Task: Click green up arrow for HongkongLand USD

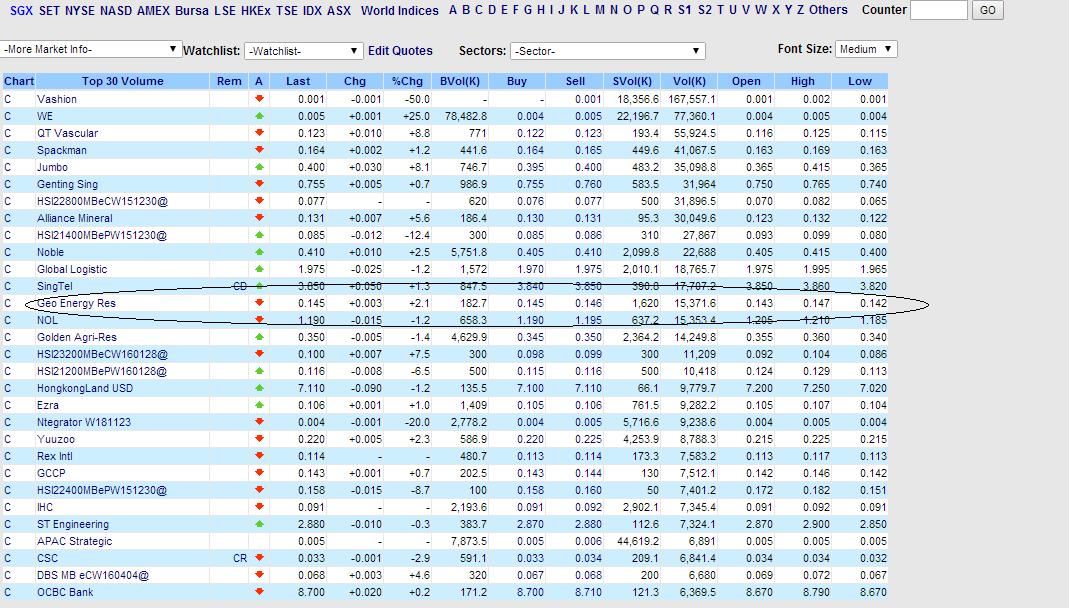Action: pyautogui.click(x=259, y=388)
